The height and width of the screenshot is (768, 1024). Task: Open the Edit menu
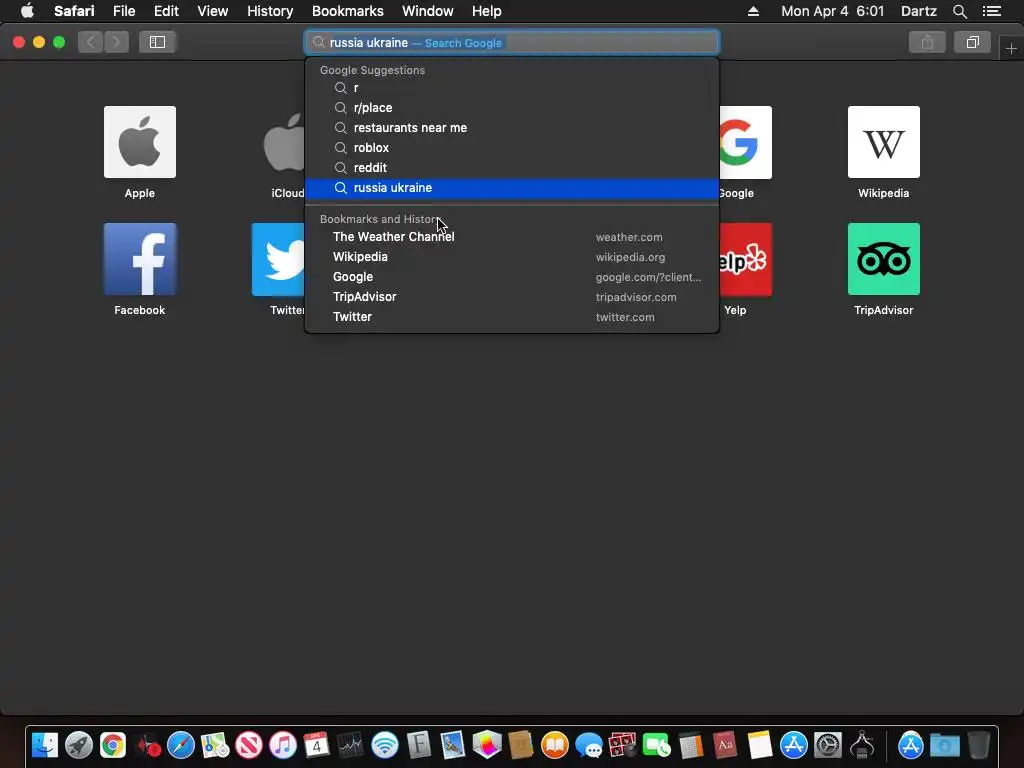(x=166, y=11)
